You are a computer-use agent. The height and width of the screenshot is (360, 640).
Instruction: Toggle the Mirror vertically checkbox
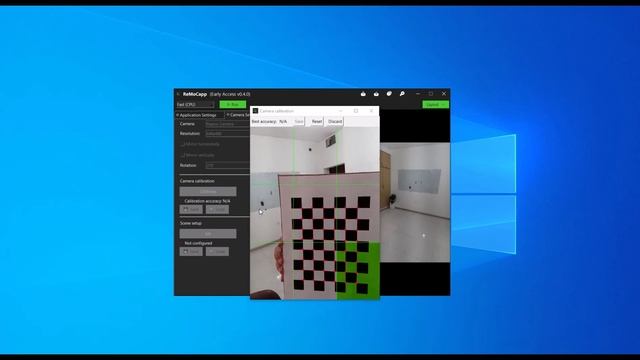pos(183,156)
